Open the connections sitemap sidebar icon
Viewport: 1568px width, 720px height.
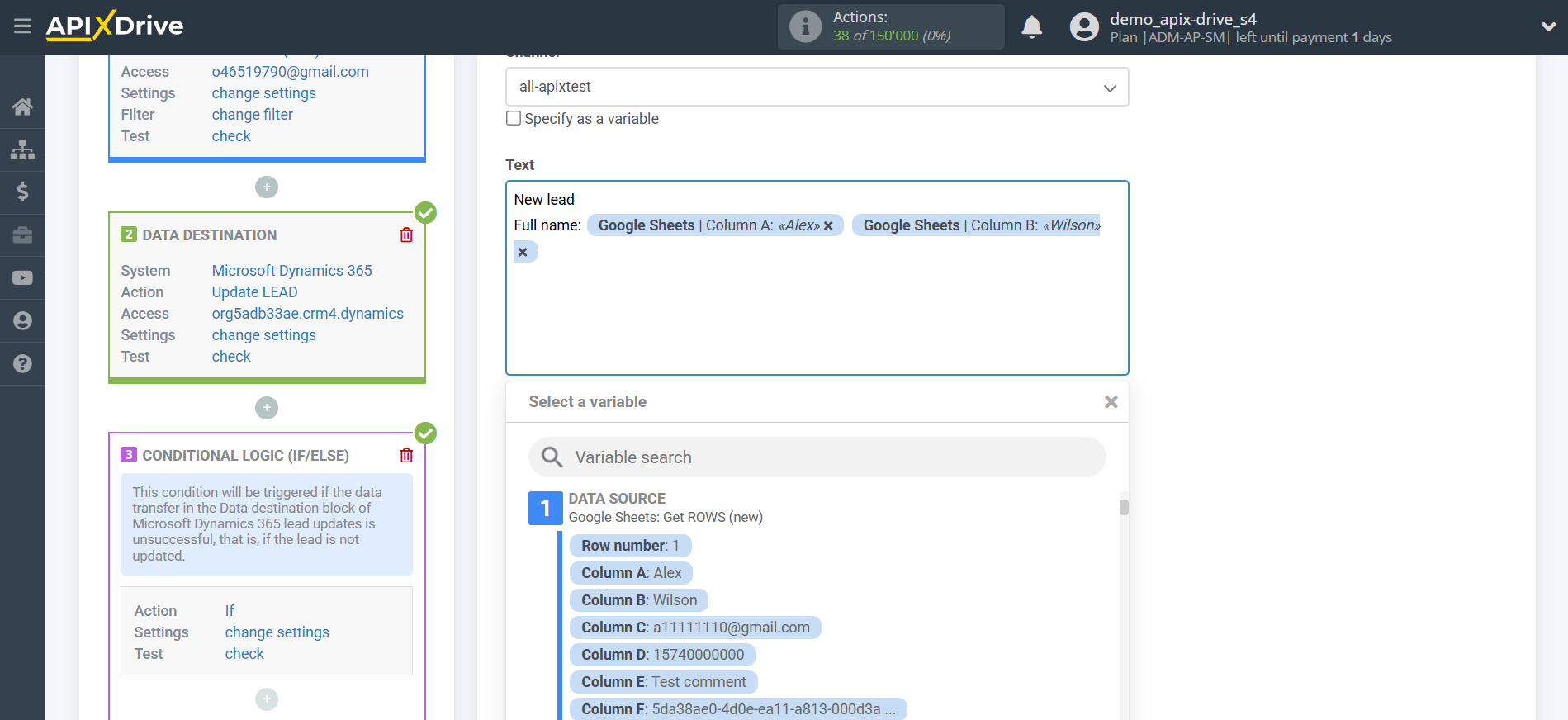[x=22, y=149]
